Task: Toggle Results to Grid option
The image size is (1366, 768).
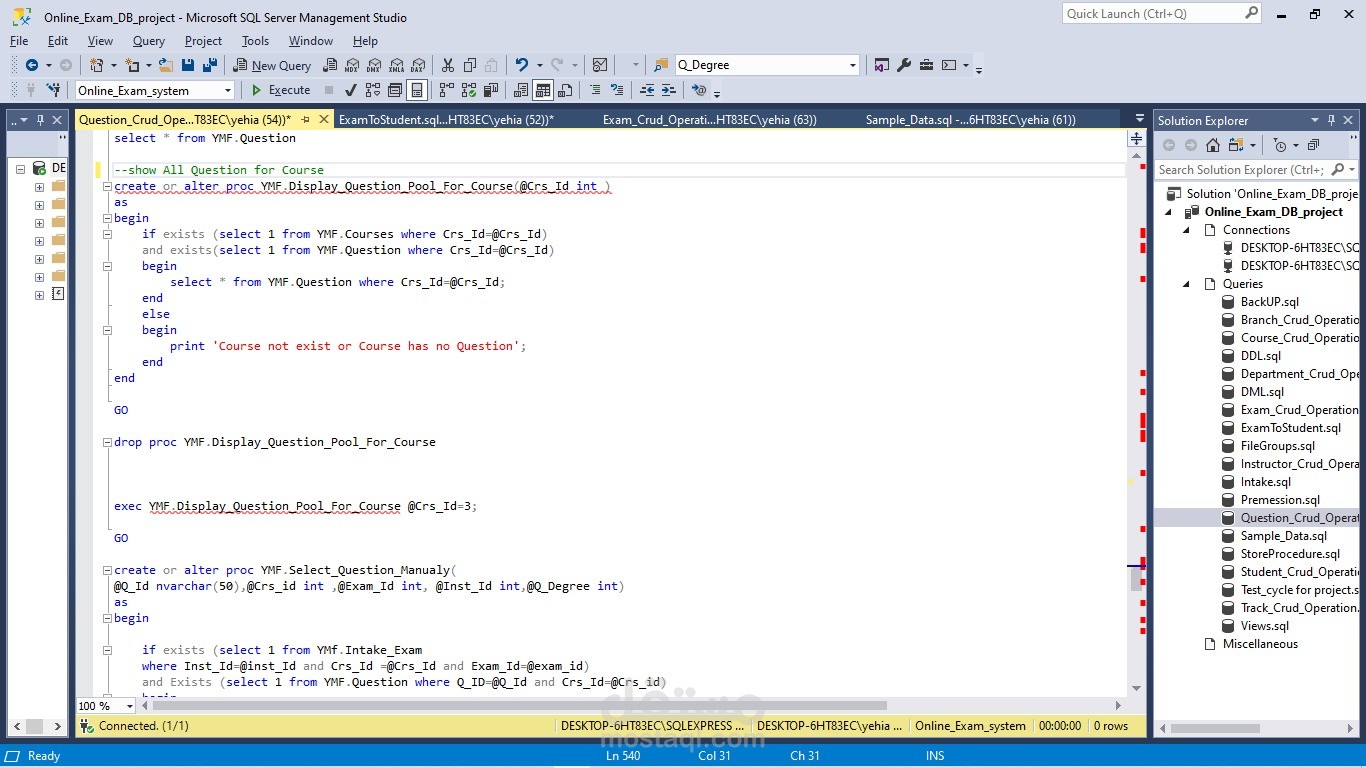Action: tap(543, 90)
